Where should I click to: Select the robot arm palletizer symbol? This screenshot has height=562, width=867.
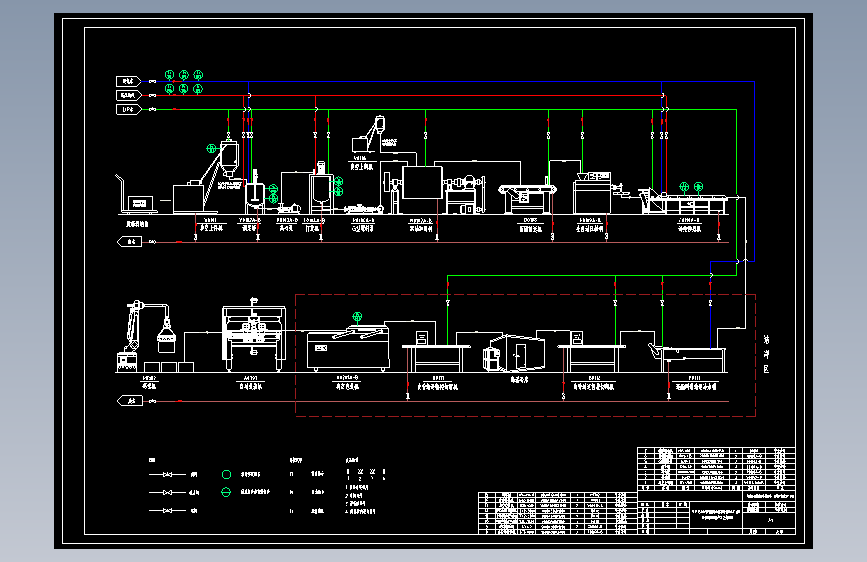(147, 336)
